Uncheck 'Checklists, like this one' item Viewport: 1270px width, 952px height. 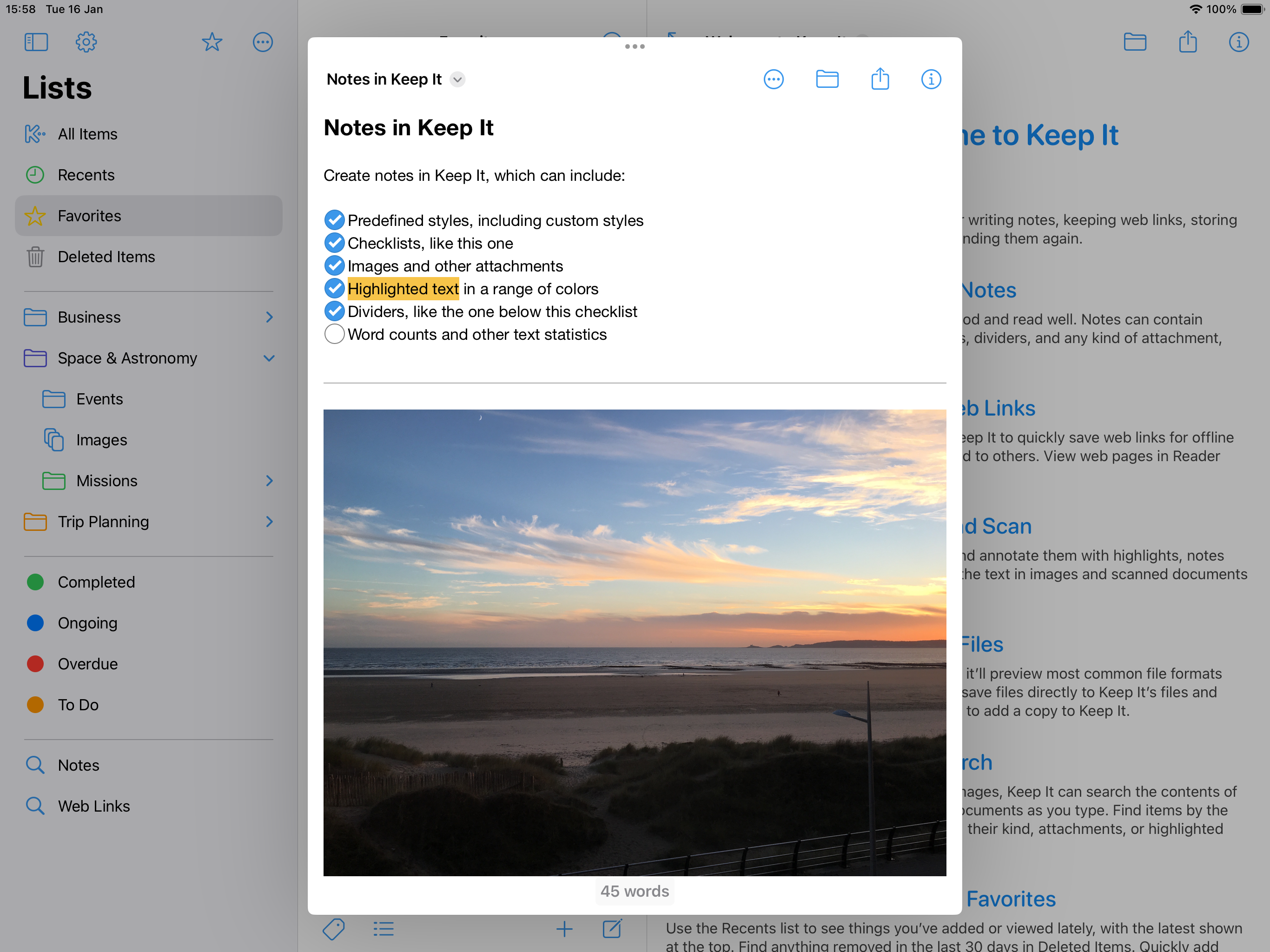(334, 243)
